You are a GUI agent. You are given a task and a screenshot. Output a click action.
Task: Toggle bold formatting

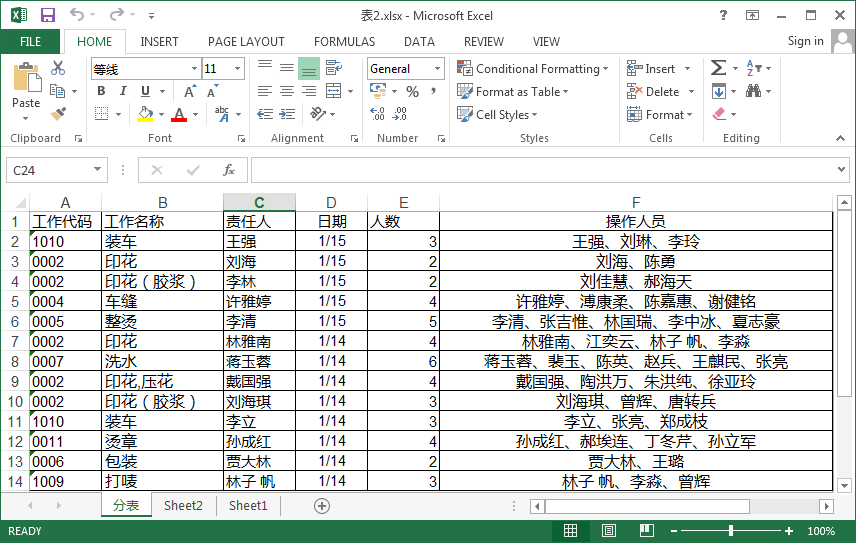coord(101,91)
